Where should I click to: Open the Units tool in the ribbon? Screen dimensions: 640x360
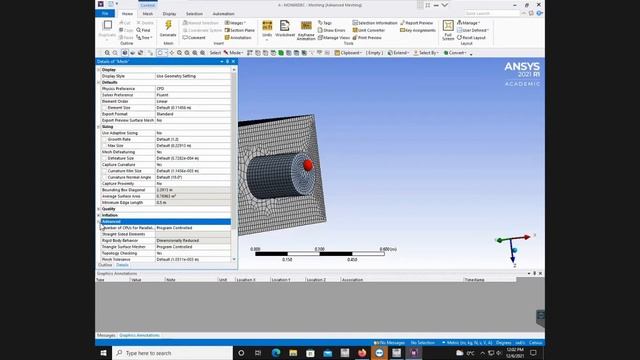pyautogui.click(x=267, y=29)
